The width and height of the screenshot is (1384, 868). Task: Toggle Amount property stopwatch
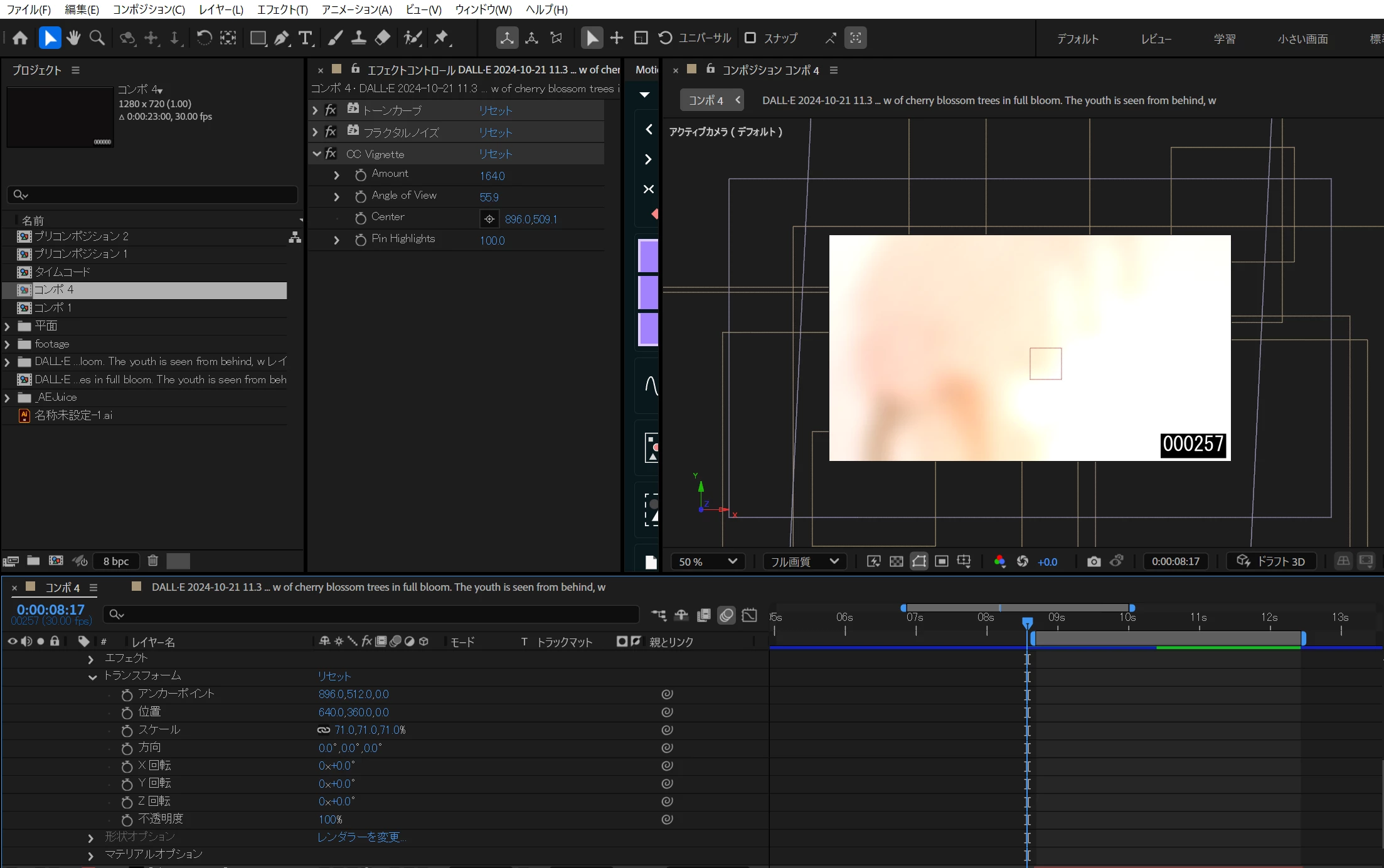tap(360, 175)
